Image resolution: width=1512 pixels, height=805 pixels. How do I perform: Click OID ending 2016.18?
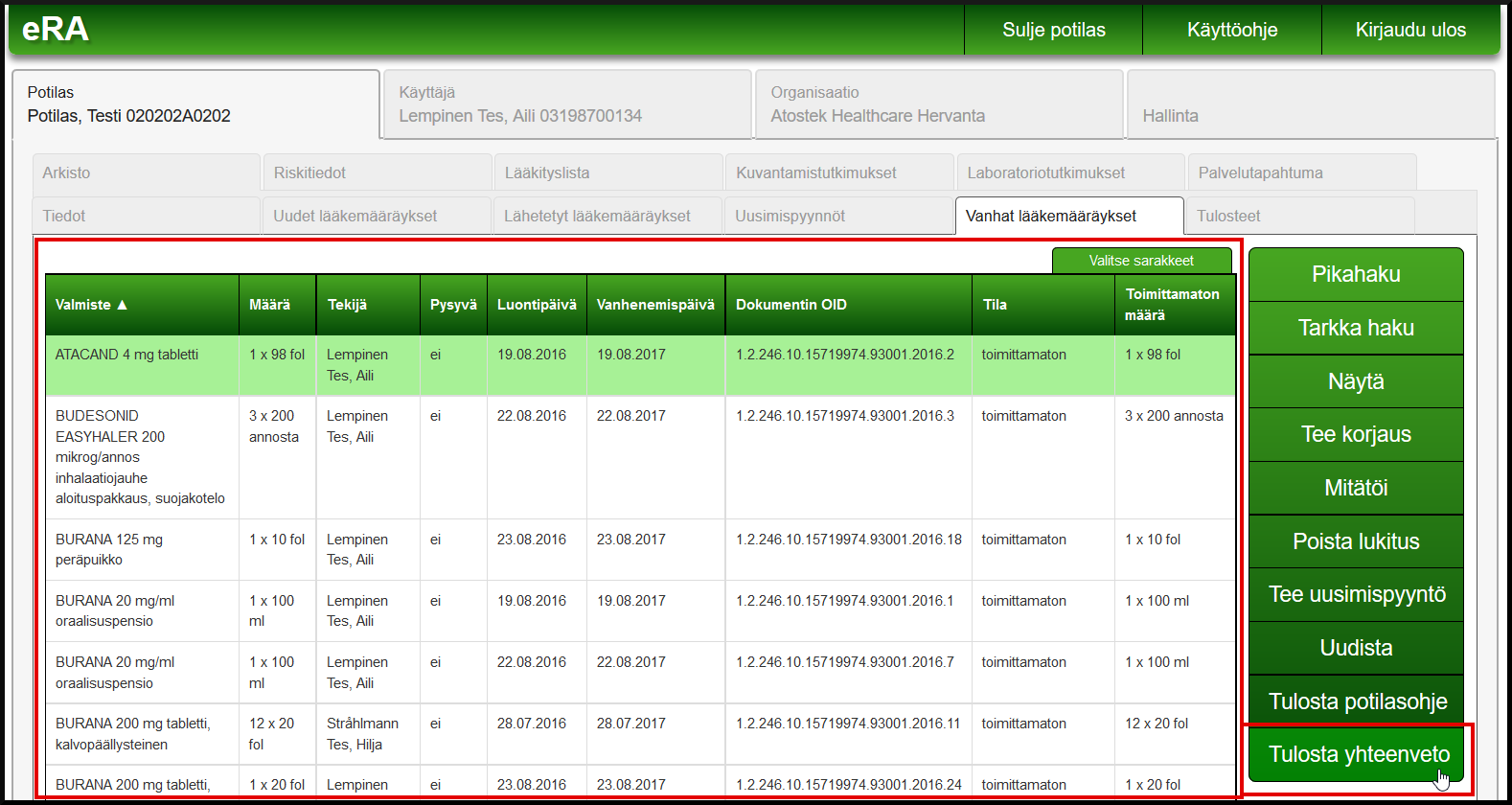pos(849,540)
